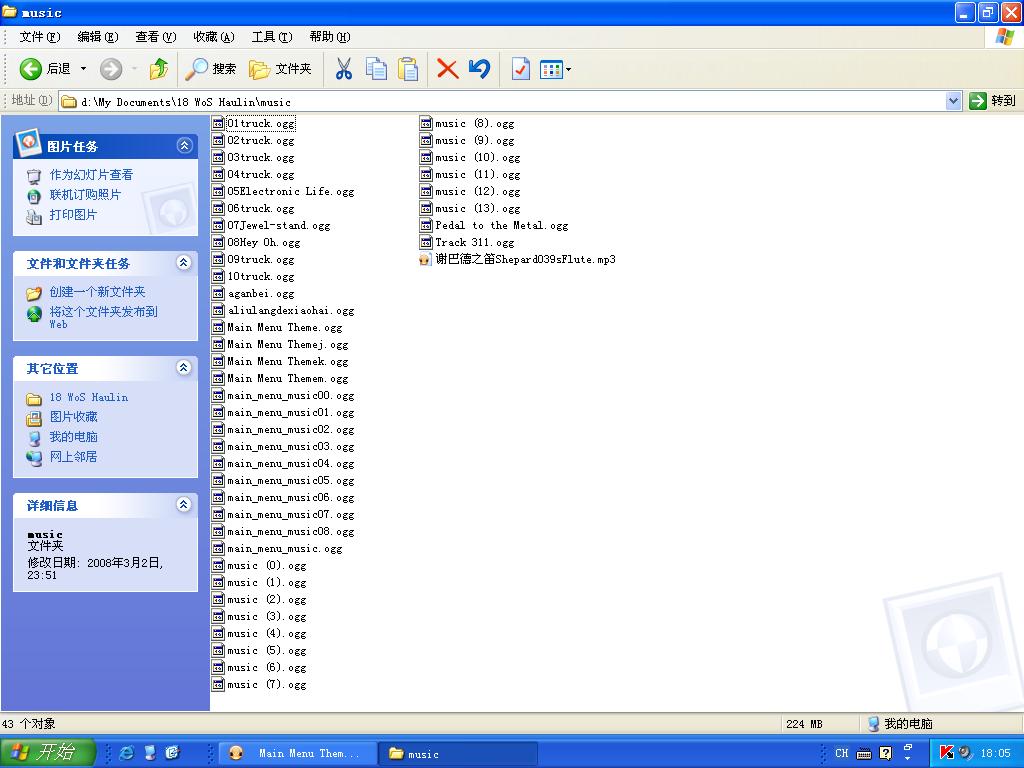Click the 开始 Start button
1024x768 pixels.
pyautogui.click(x=47, y=753)
